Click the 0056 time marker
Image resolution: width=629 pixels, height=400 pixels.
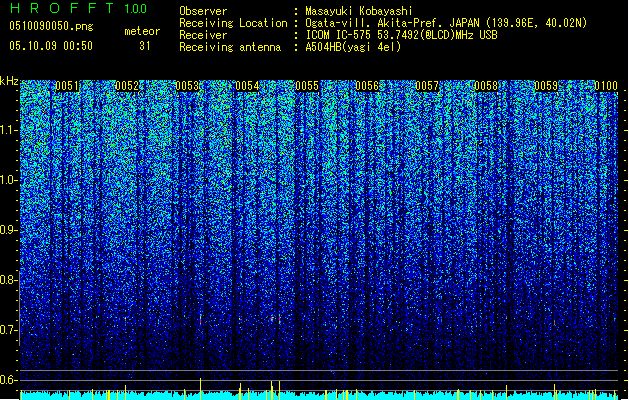[x=367, y=86]
